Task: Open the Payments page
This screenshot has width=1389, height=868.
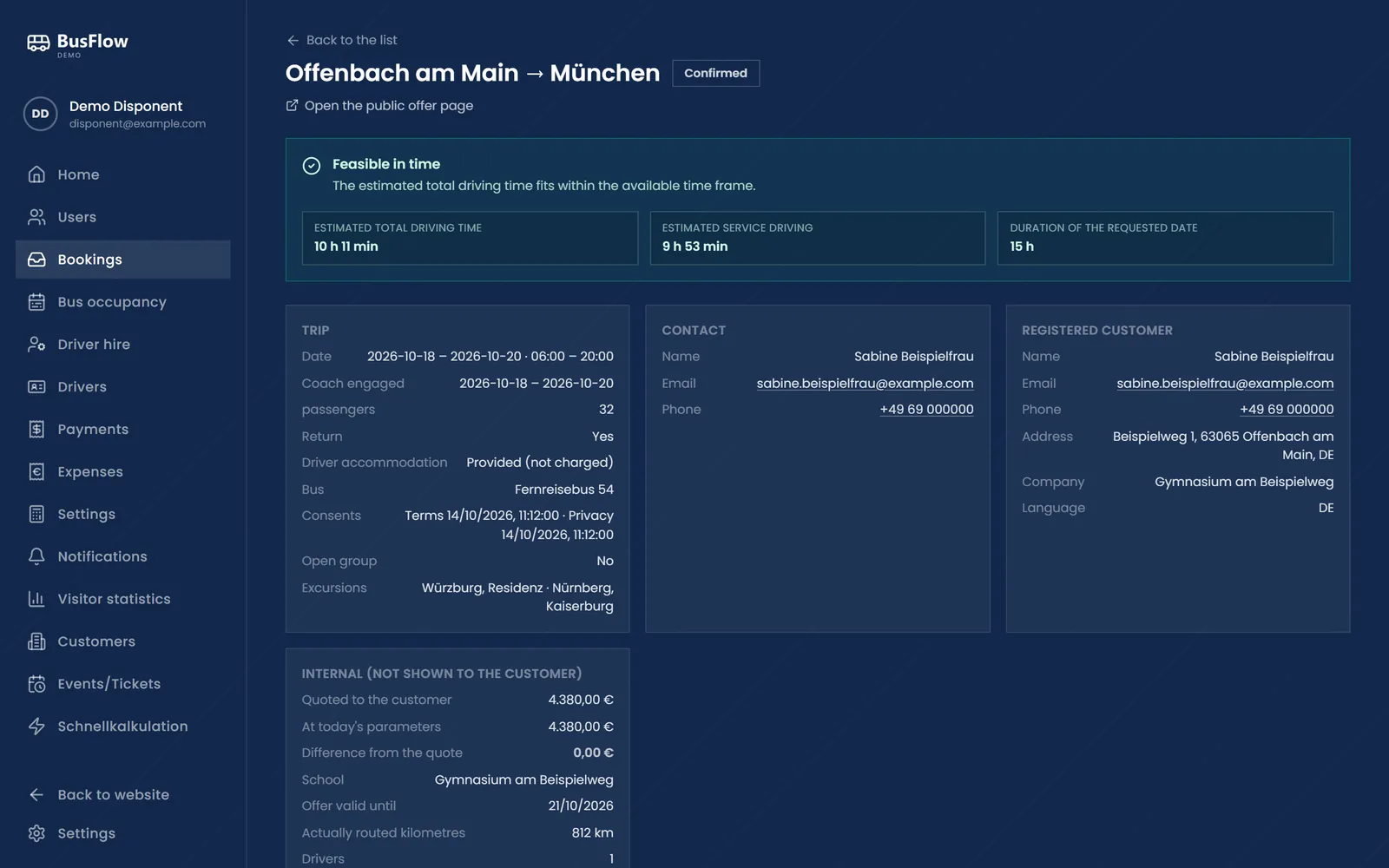Action: coord(122,430)
